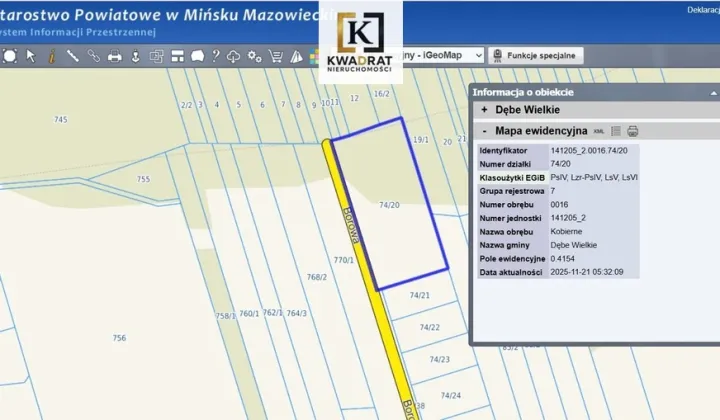Collapse the Mapa ewidencyjna section
Image resolution: width=720 pixels, height=420 pixels.
484,131
